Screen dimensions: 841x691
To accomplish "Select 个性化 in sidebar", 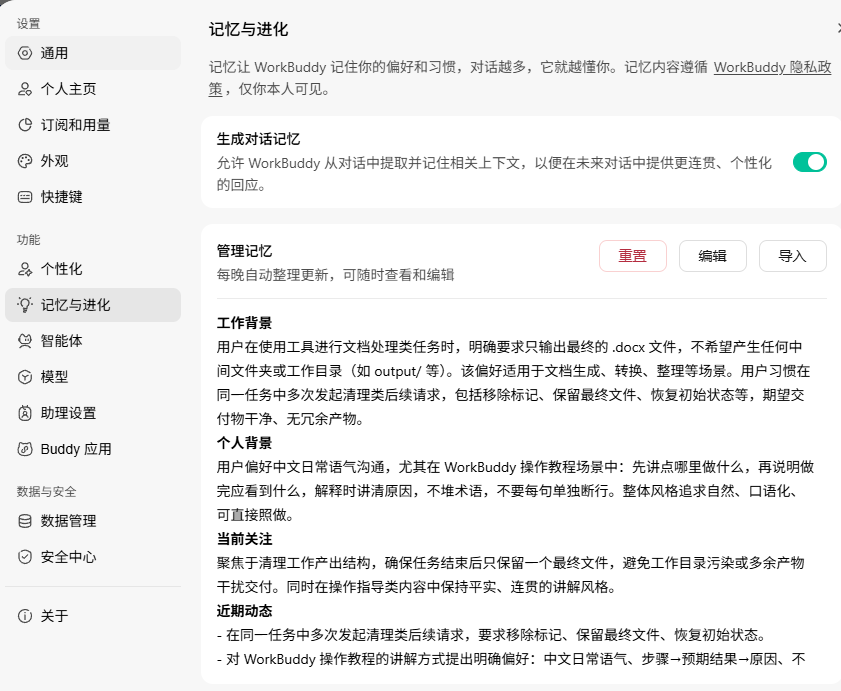I will [x=93, y=269].
